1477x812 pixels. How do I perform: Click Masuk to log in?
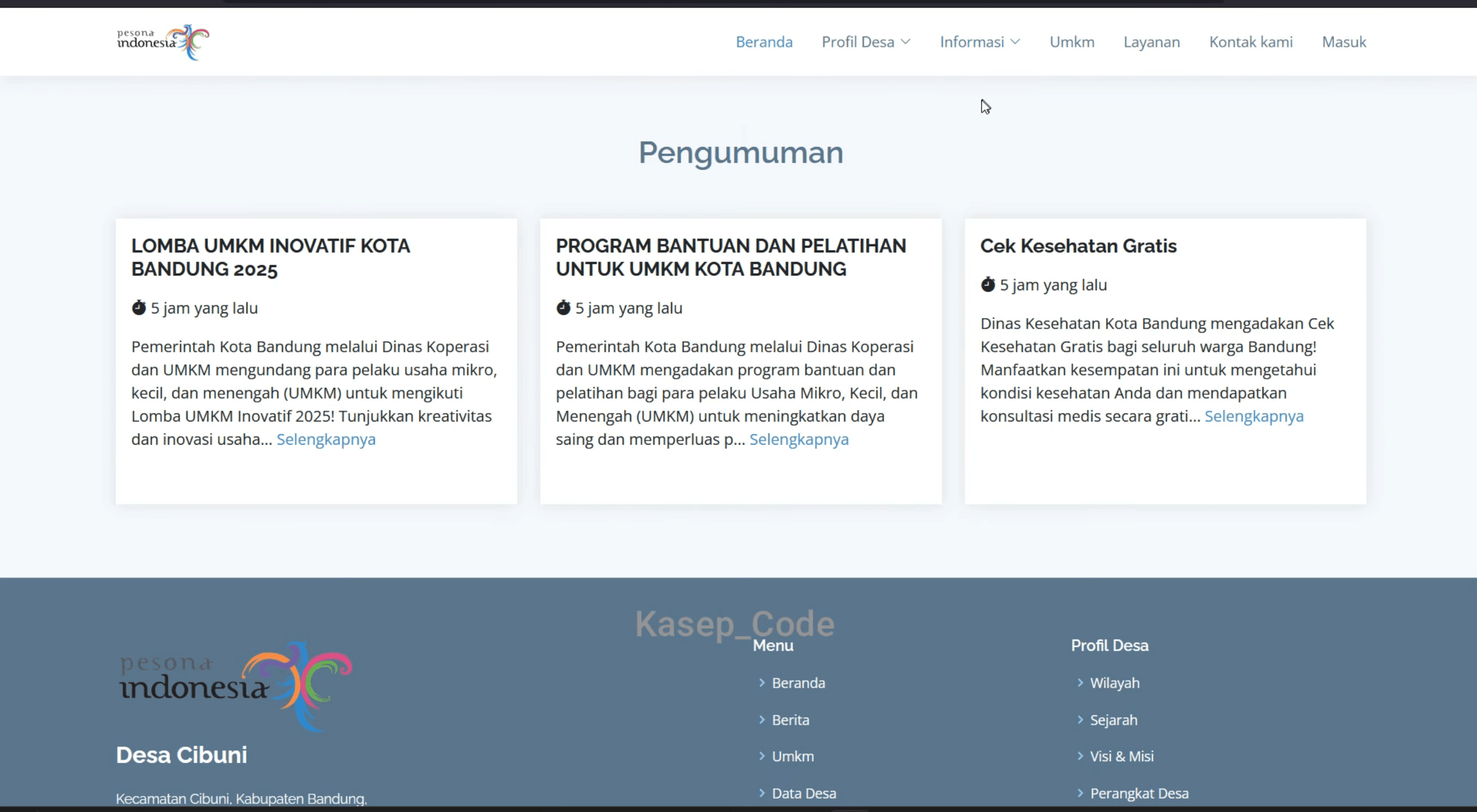pos(1344,42)
